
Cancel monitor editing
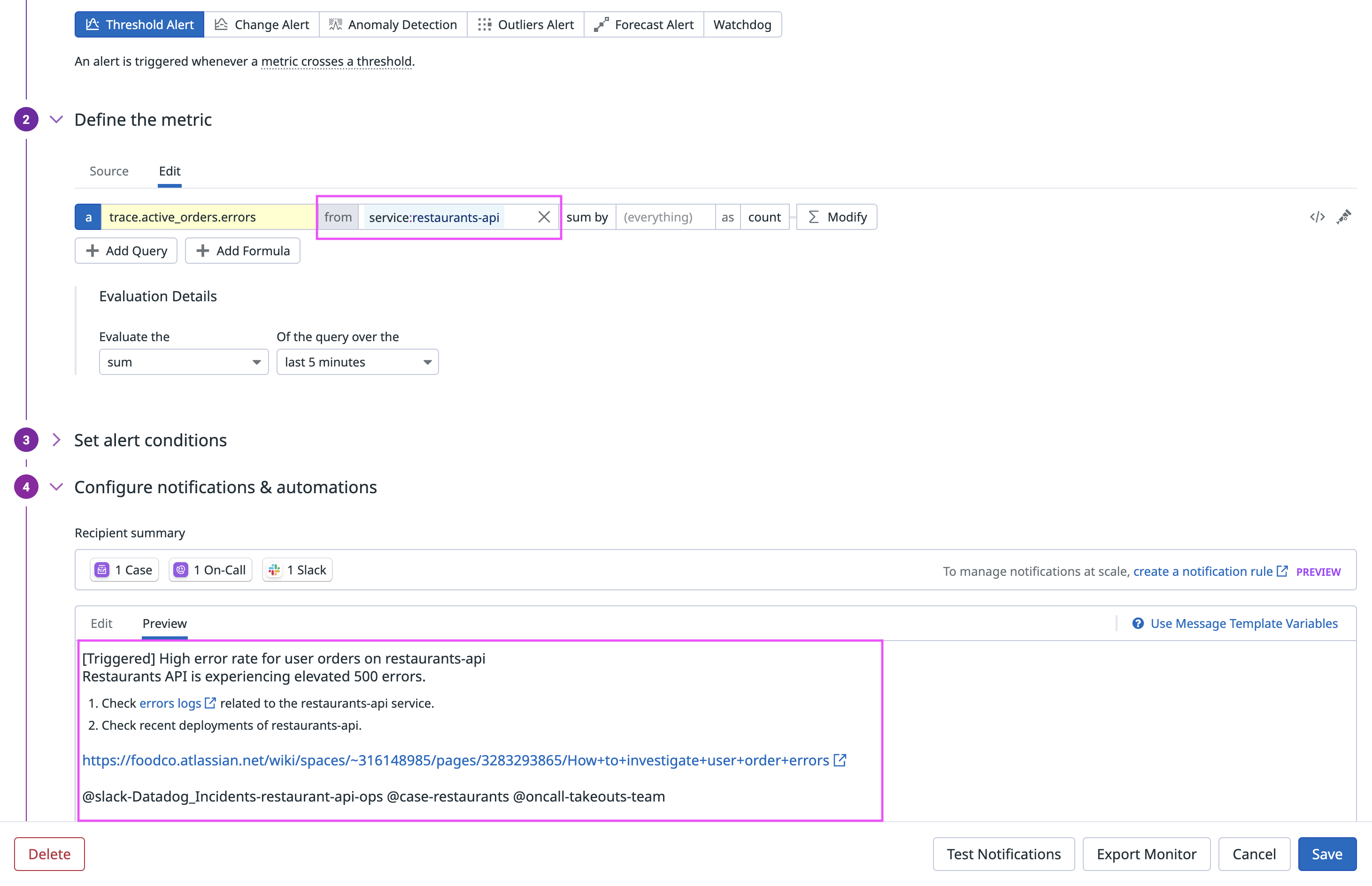coord(1254,854)
